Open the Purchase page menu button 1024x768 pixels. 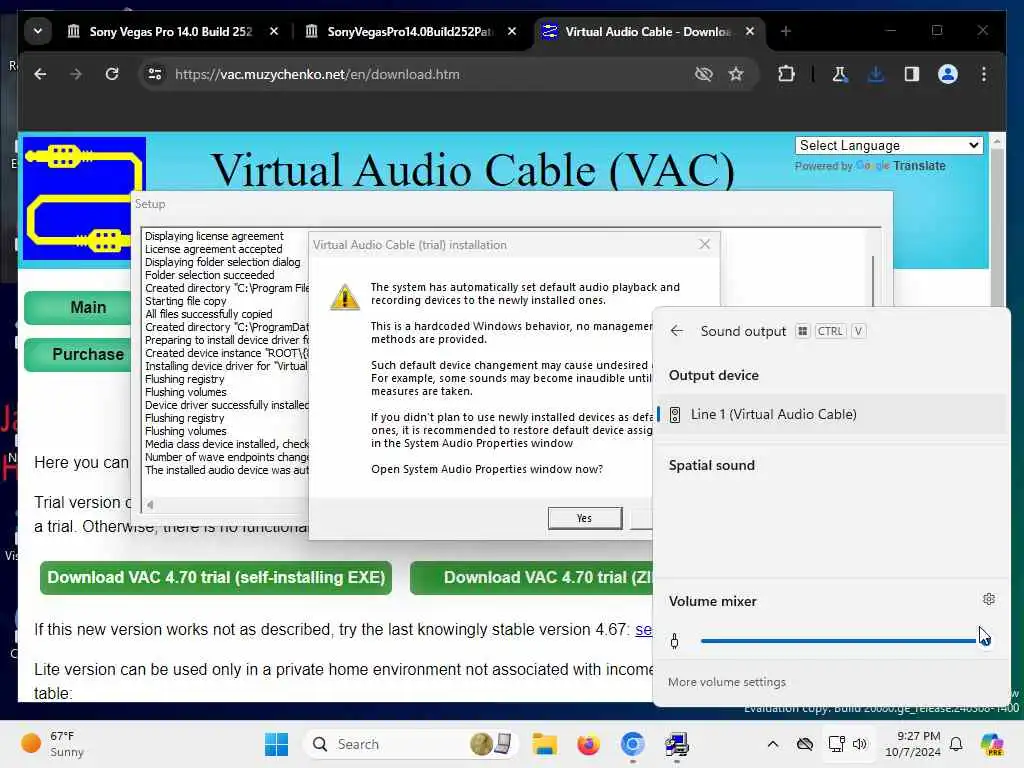coord(78,354)
